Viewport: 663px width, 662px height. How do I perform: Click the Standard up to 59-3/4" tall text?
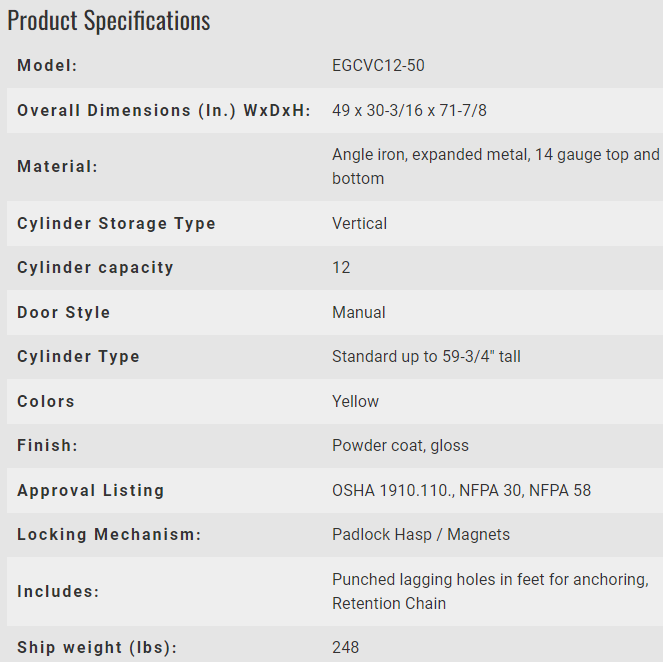click(426, 356)
